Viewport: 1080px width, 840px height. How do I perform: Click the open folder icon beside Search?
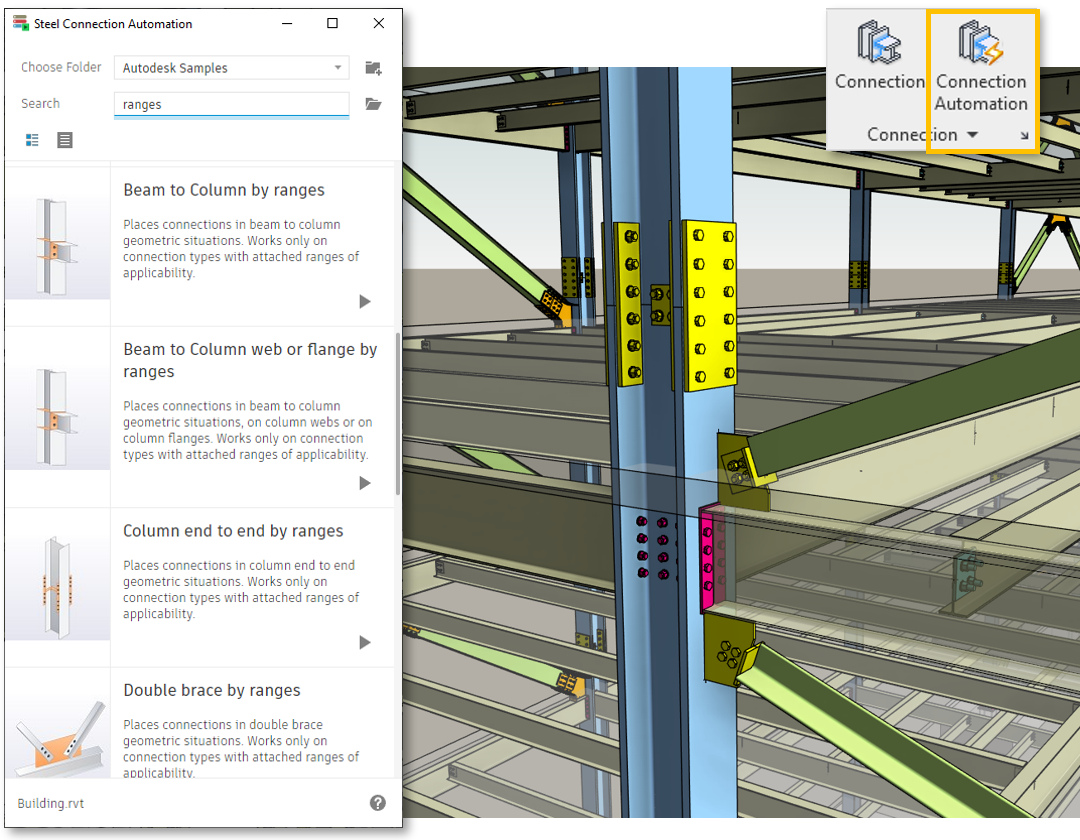[x=373, y=104]
